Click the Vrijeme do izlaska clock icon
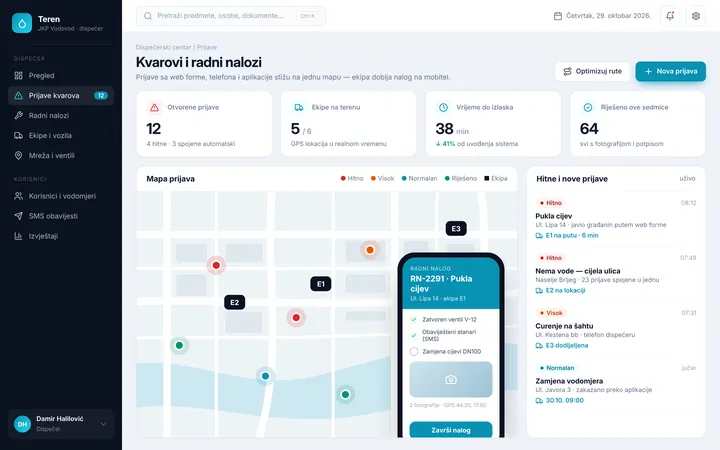The height and width of the screenshot is (450, 720). (x=443, y=107)
